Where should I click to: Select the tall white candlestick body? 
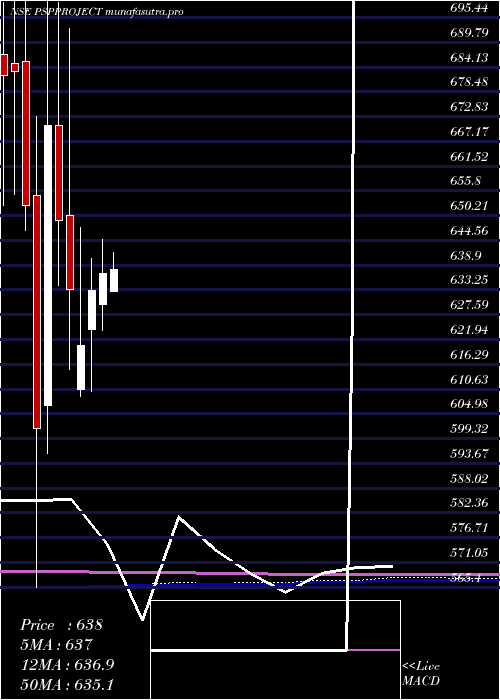pyautogui.click(x=48, y=266)
